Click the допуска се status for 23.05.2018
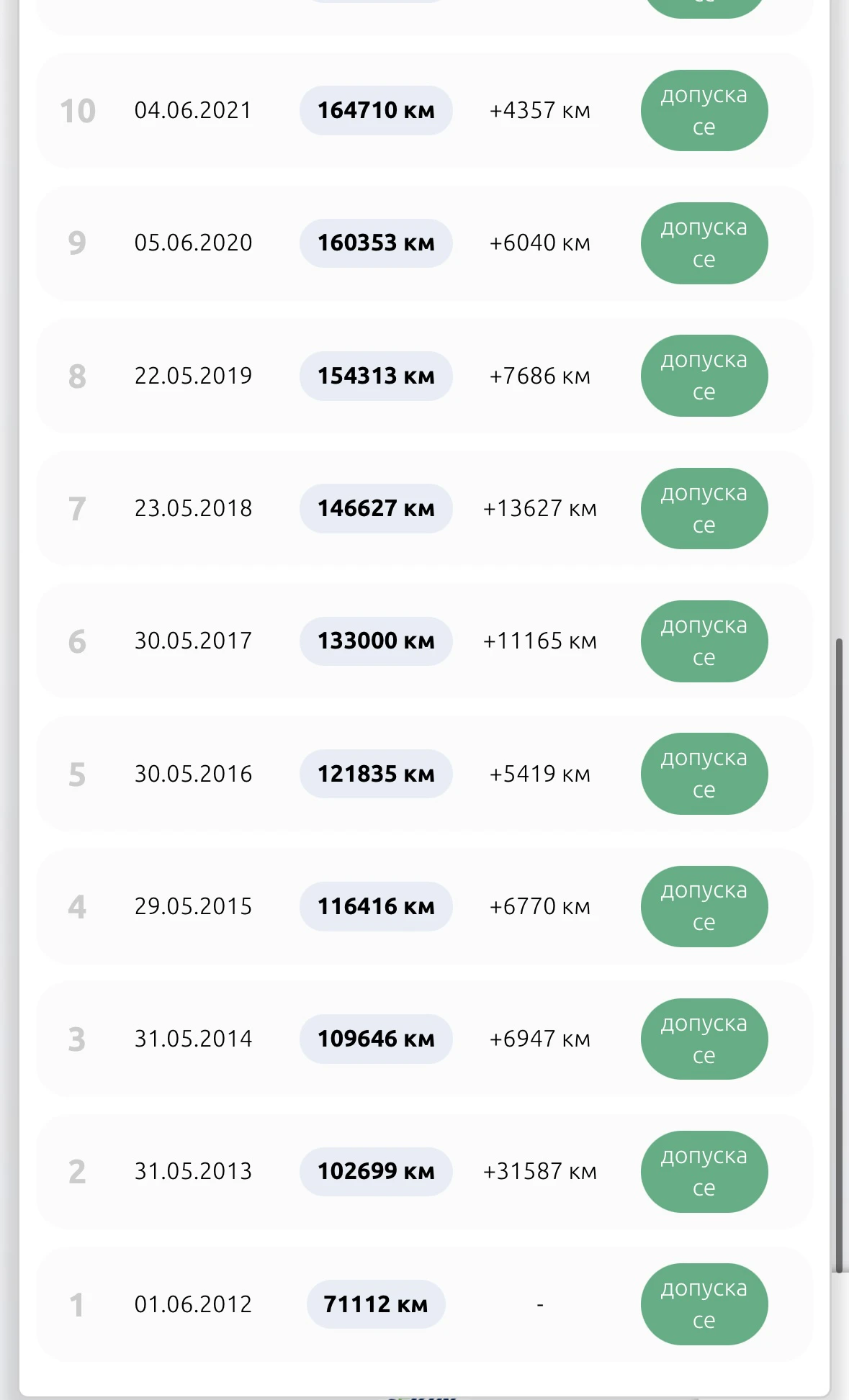The width and height of the screenshot is (849, 1400). click(704, 509)
